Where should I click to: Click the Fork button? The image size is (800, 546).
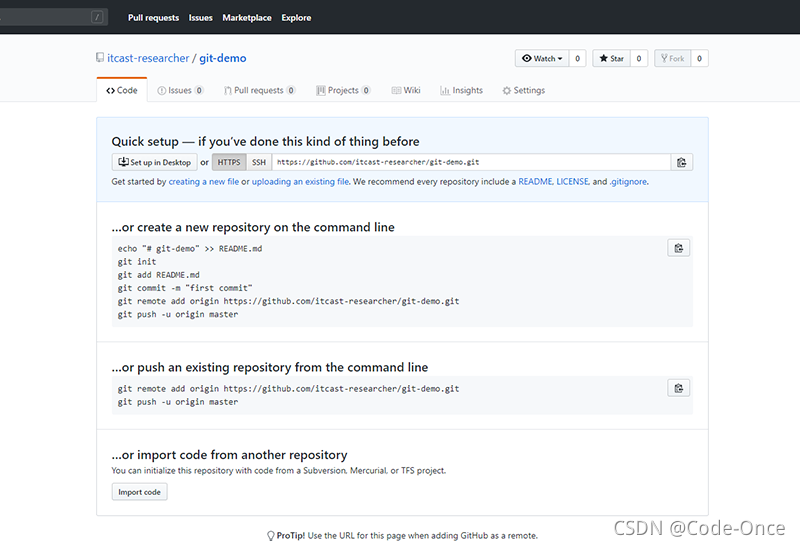[672, 58]
